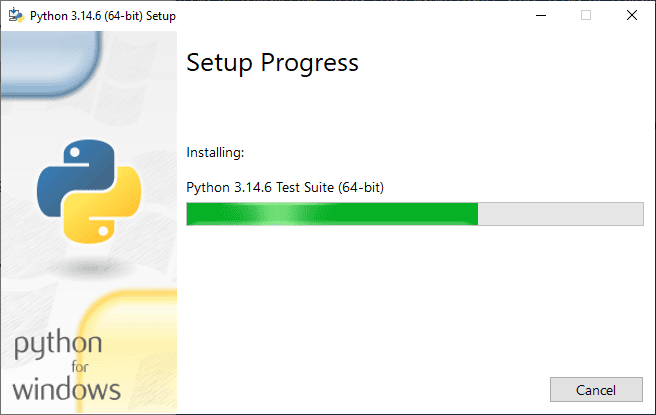The image size is (656, 415).
Task: Close the Python 3.14.6 Setup window
Action: [x=632, y=15]
